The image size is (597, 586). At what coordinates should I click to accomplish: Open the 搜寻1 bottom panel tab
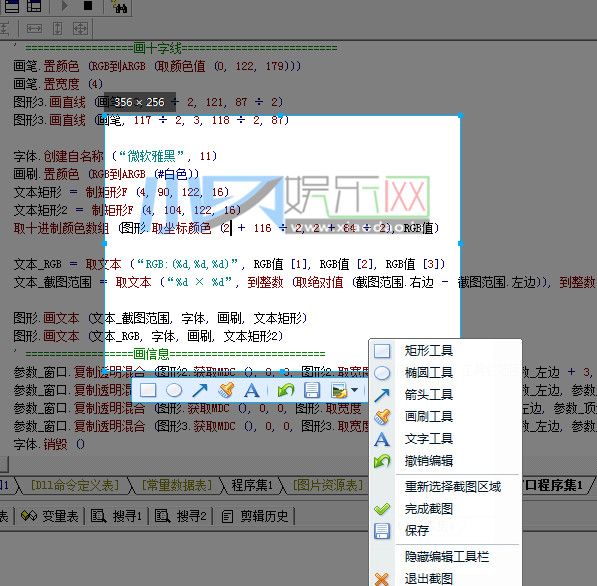[117, 516]
